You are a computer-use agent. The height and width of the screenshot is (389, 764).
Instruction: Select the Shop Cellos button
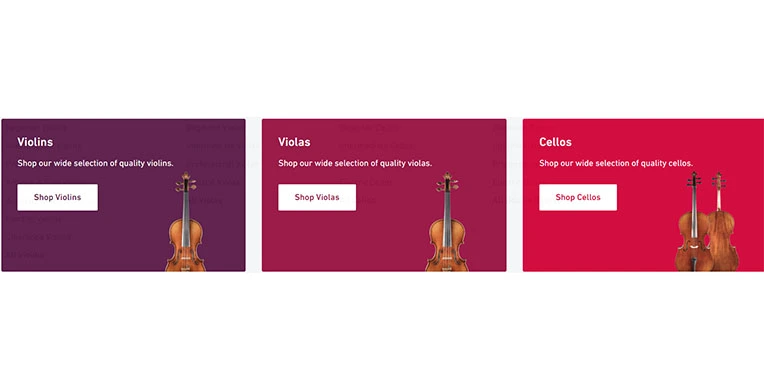[578, 197]
